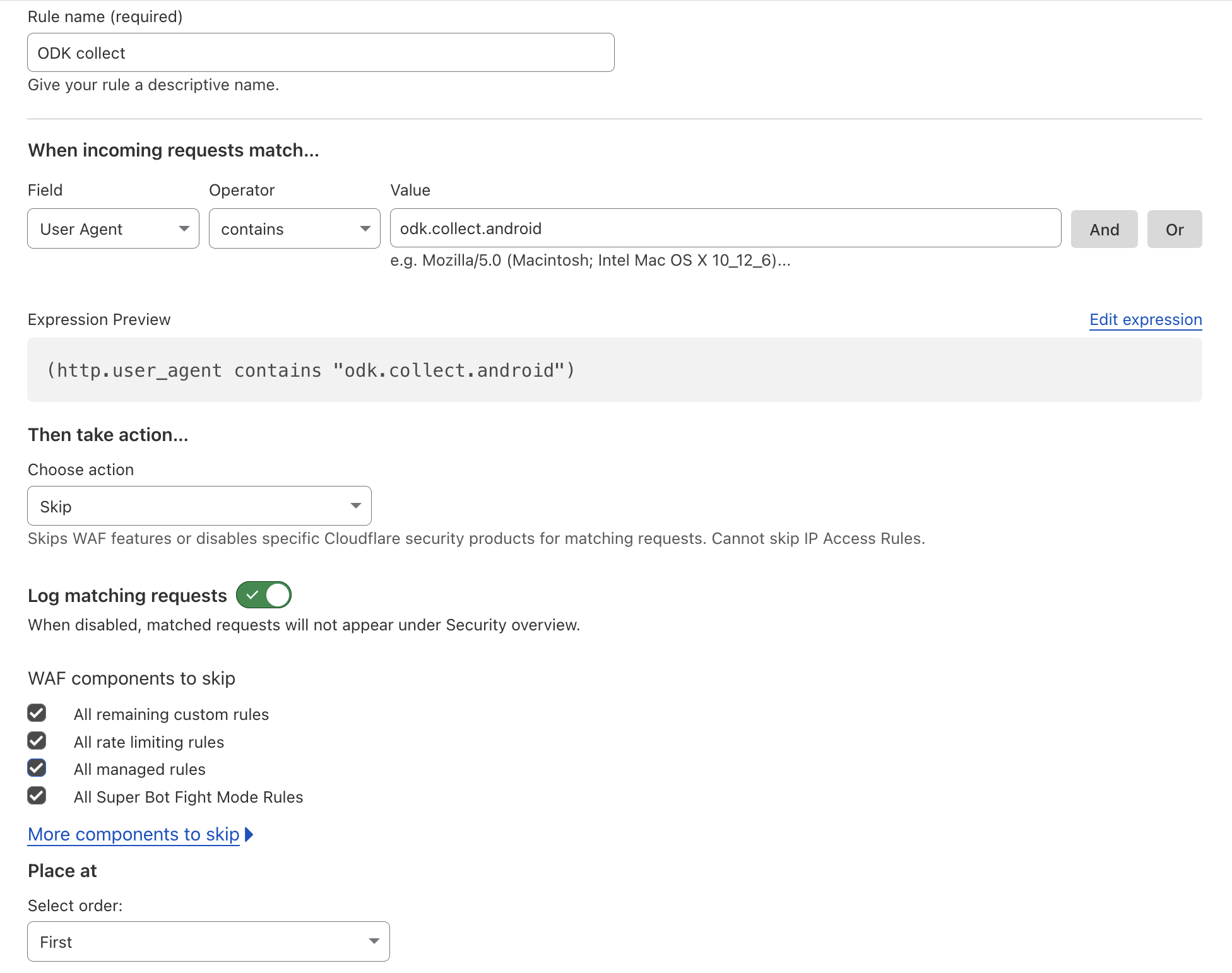
Task: Uncheck All rate limiting rules
Action: click(37, 740)
